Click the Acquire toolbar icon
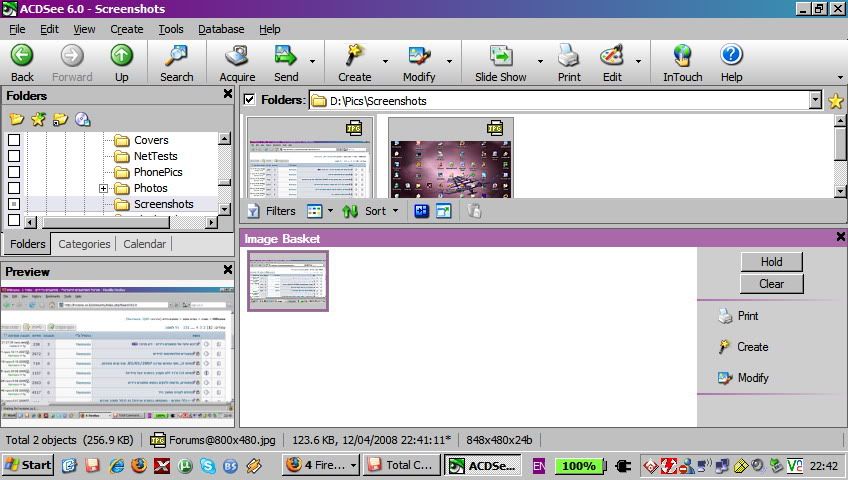Screen dimensions: 848x480 coord(237,55)
